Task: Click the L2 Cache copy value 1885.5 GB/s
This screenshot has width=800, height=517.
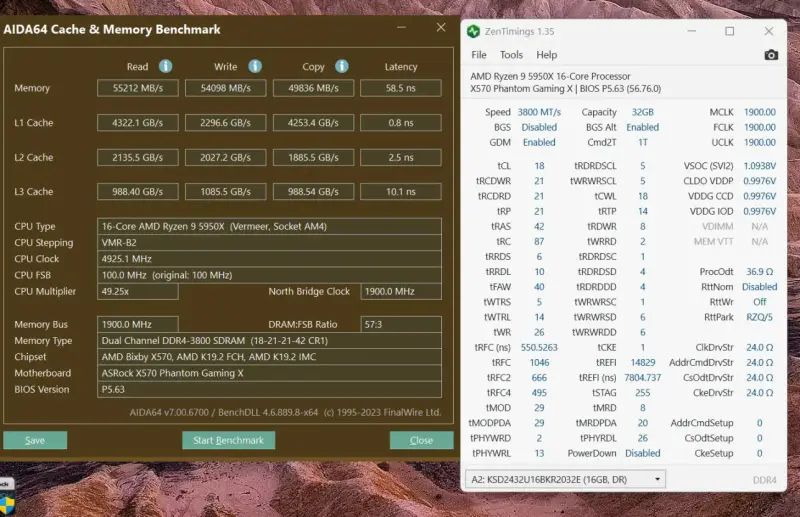Action: (313, 157)
